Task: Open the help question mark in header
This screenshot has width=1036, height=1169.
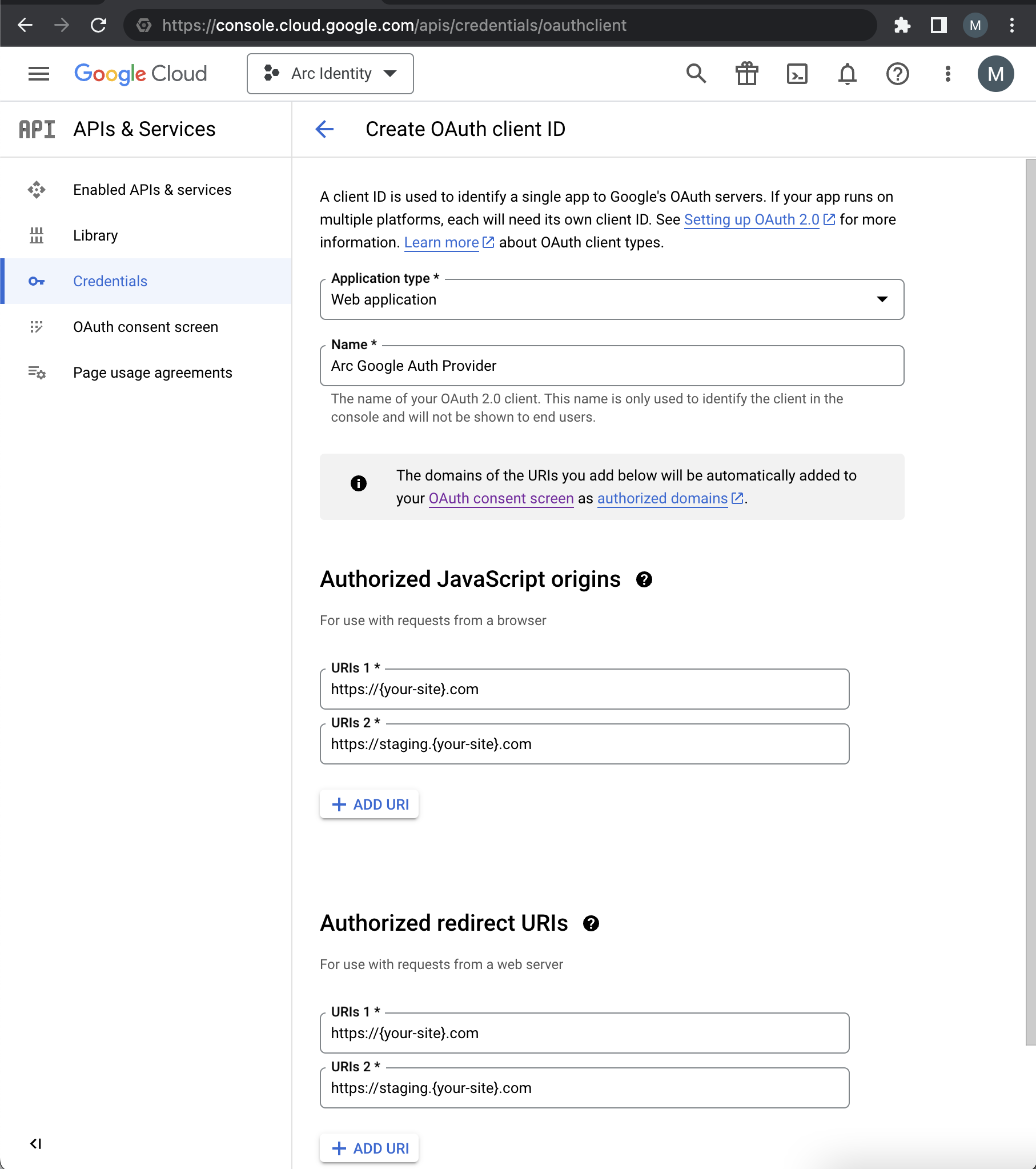Action: coord(898,74)
